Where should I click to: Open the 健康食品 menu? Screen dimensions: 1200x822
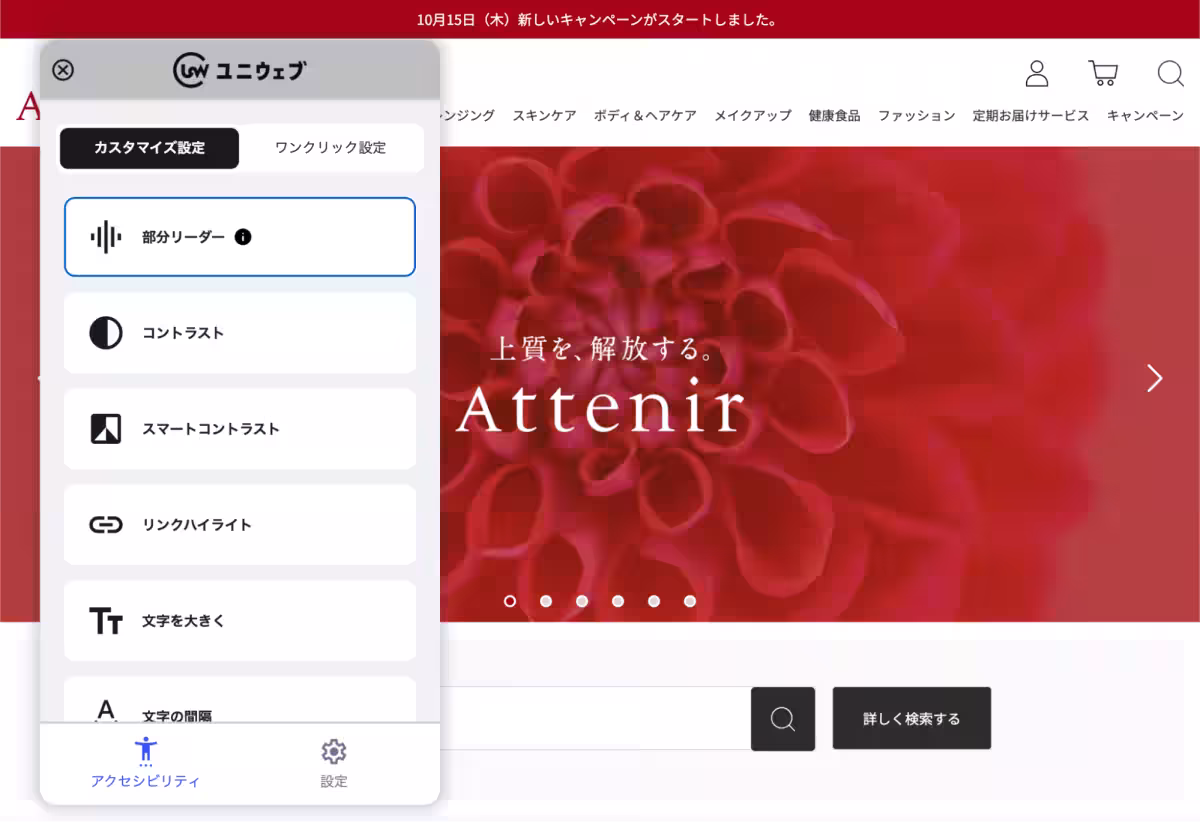(x=834, y=116)
